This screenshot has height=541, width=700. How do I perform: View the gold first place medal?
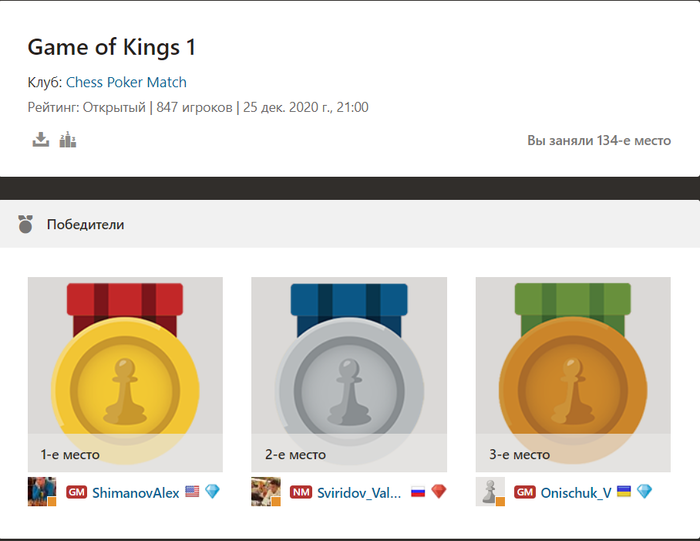(x=125, y=375)
